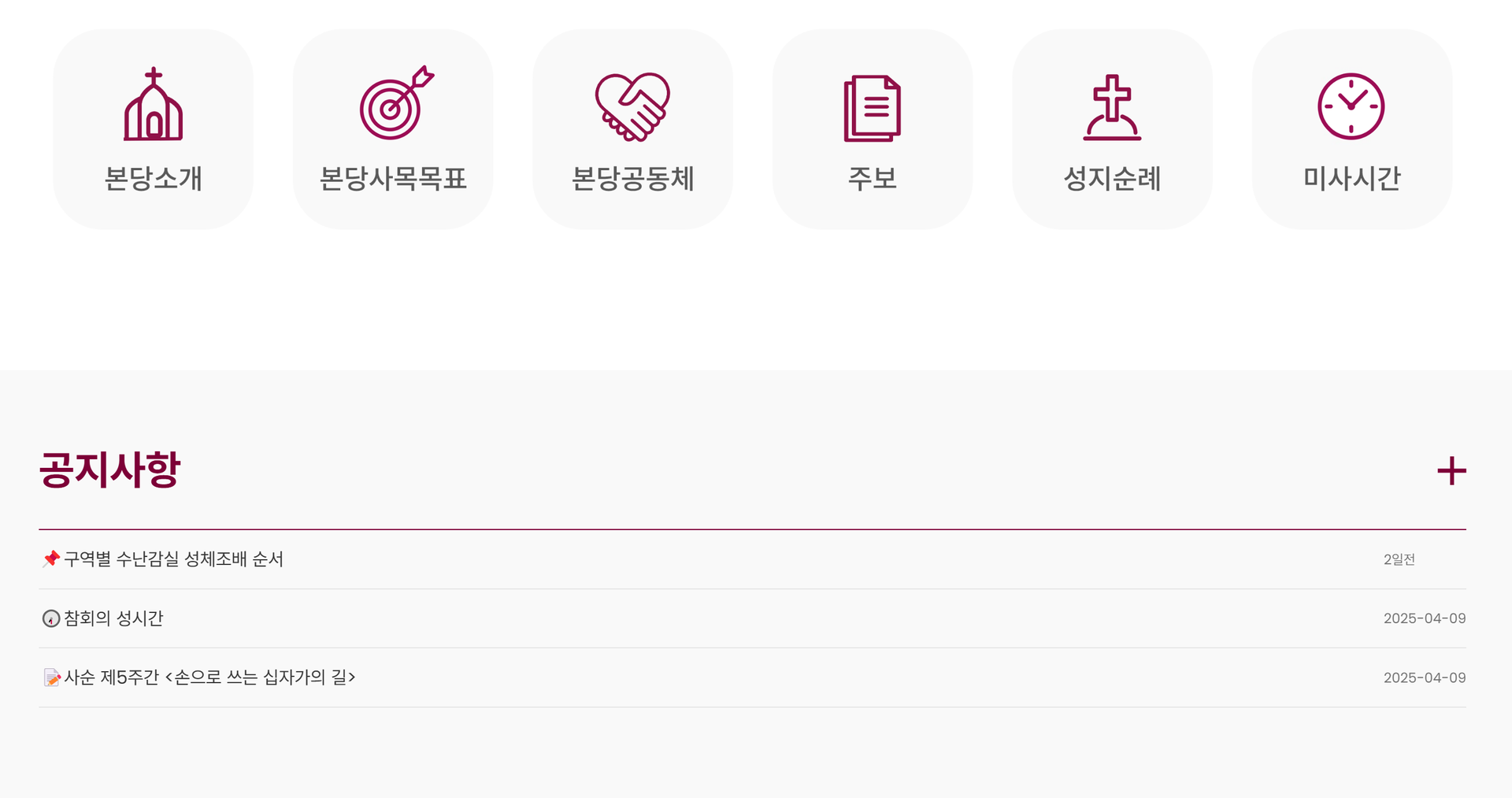Click the cross on hill icon
The image size is (1512, 798).
click(1112, 107)
